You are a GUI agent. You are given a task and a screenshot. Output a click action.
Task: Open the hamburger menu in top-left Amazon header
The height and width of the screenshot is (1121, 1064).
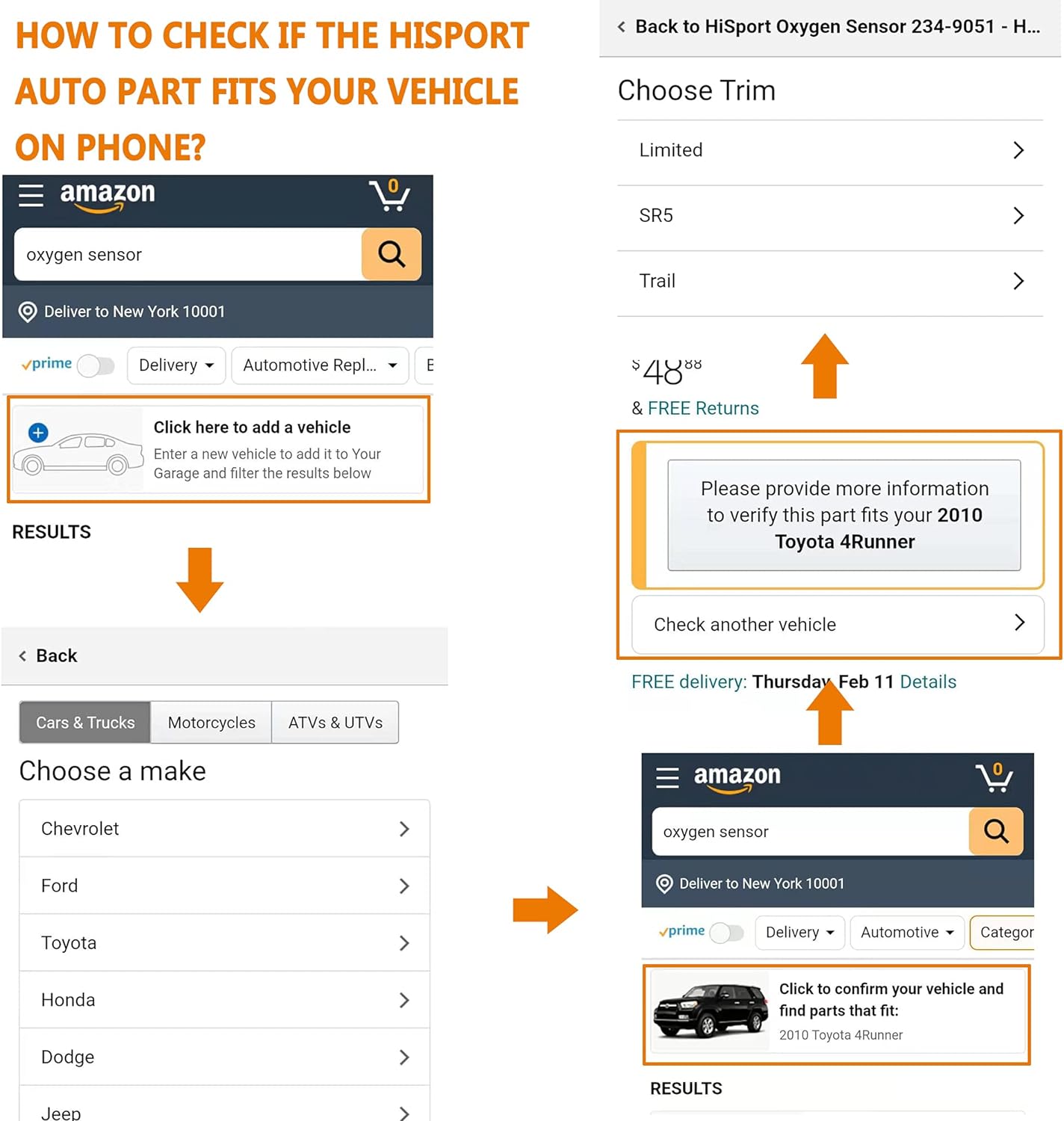[x=31, y=195]
